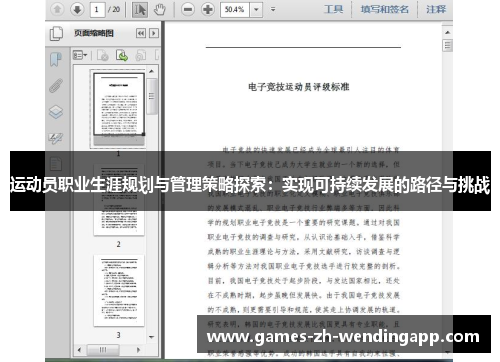Open the Bookmarks sidebar icon

(x=56, y=59)
